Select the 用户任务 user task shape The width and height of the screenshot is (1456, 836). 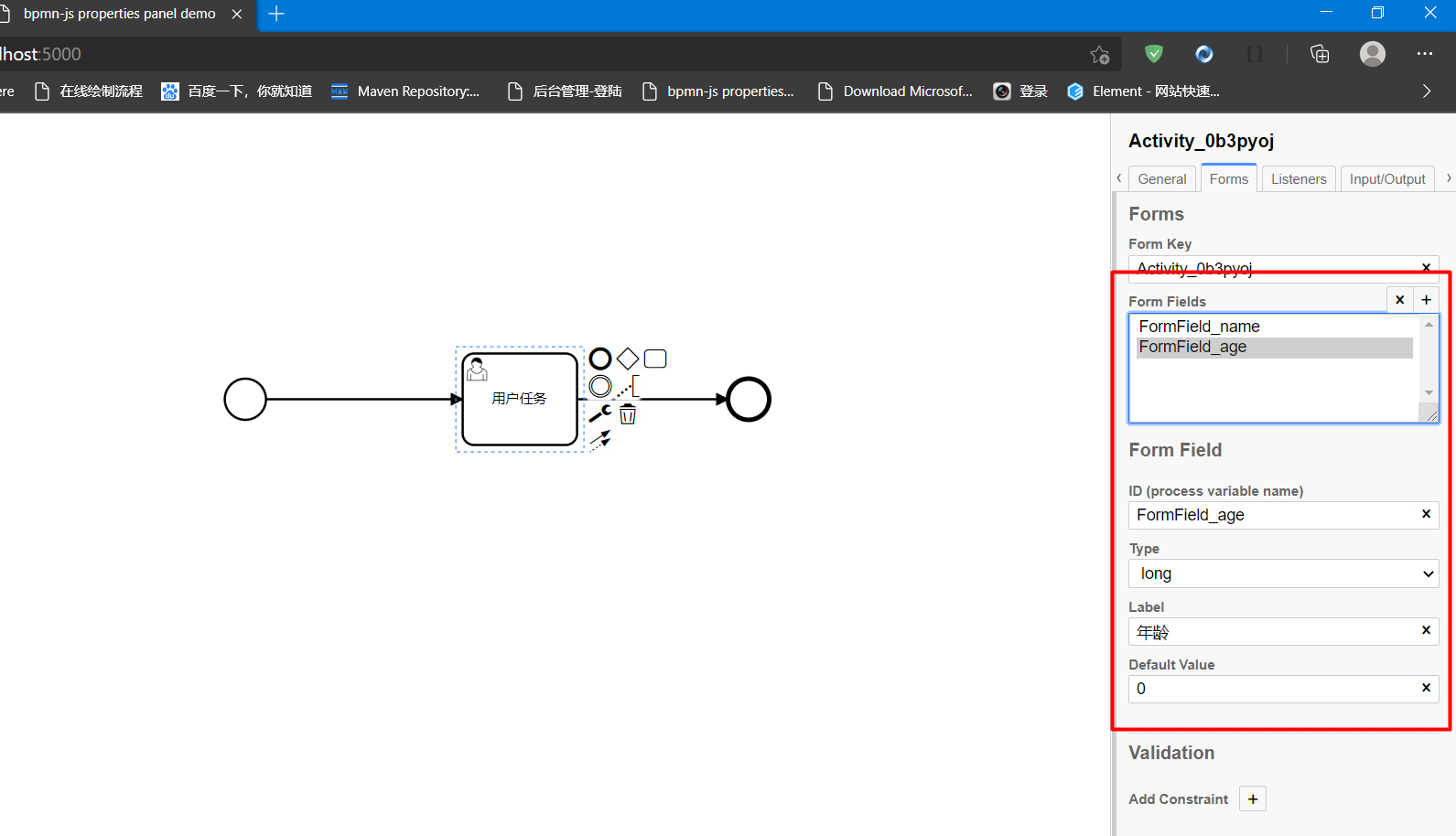coord(520,400)
